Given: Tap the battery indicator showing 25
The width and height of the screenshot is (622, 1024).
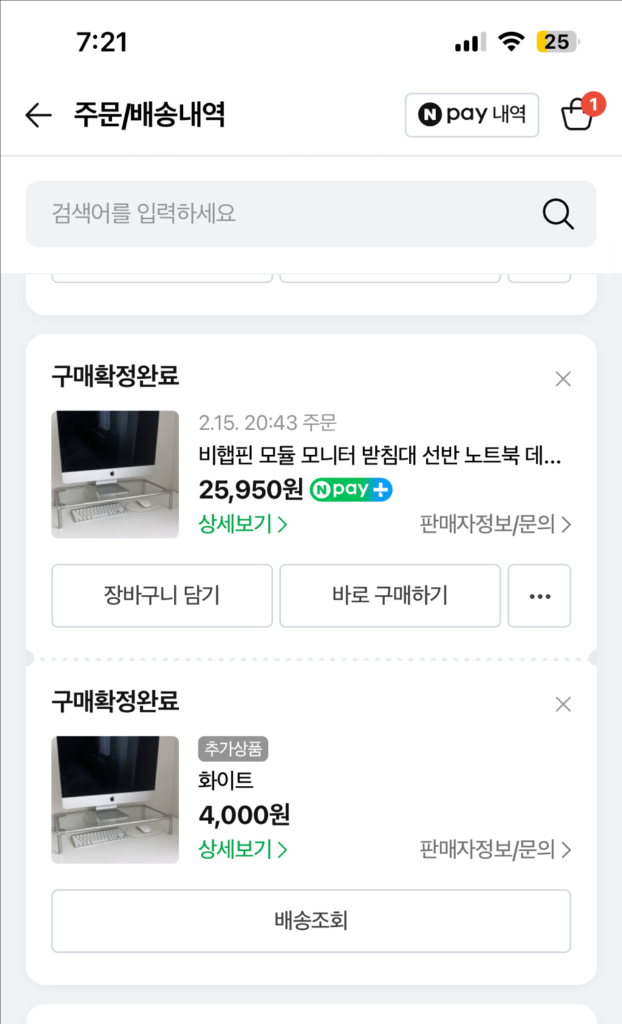Looking at the screenshot, I should click(556, 42).
